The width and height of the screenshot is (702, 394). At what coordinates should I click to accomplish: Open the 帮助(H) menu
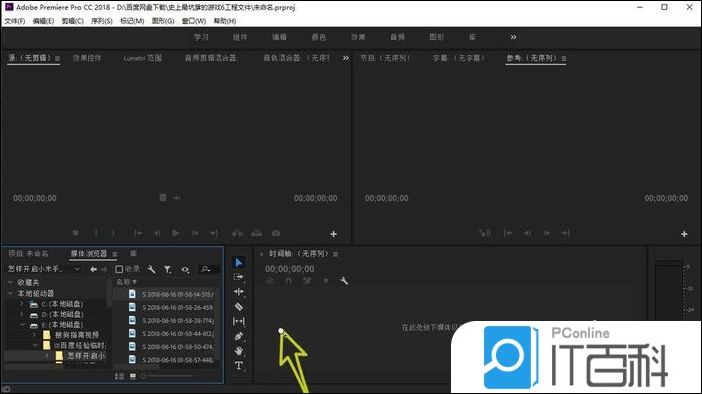(225, 21)
